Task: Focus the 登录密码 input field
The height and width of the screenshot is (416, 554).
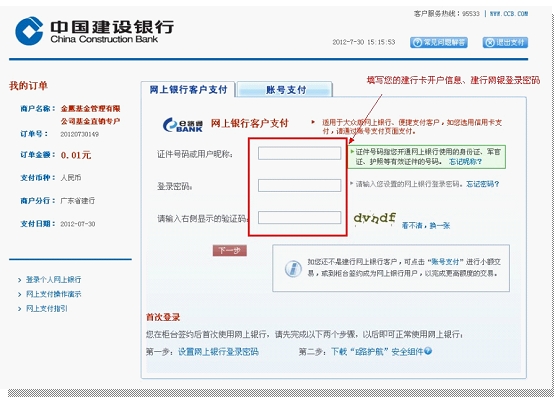Action: 299,185
